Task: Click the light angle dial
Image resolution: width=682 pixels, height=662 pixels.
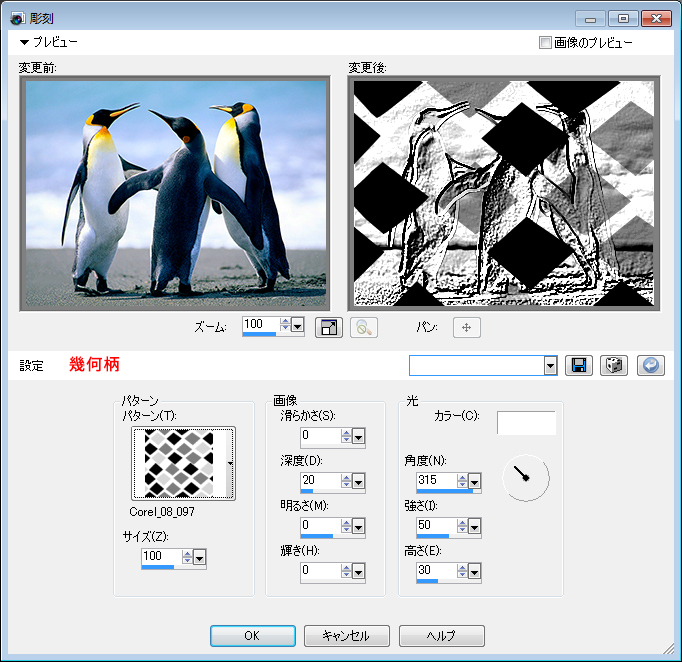Action: 525,478
